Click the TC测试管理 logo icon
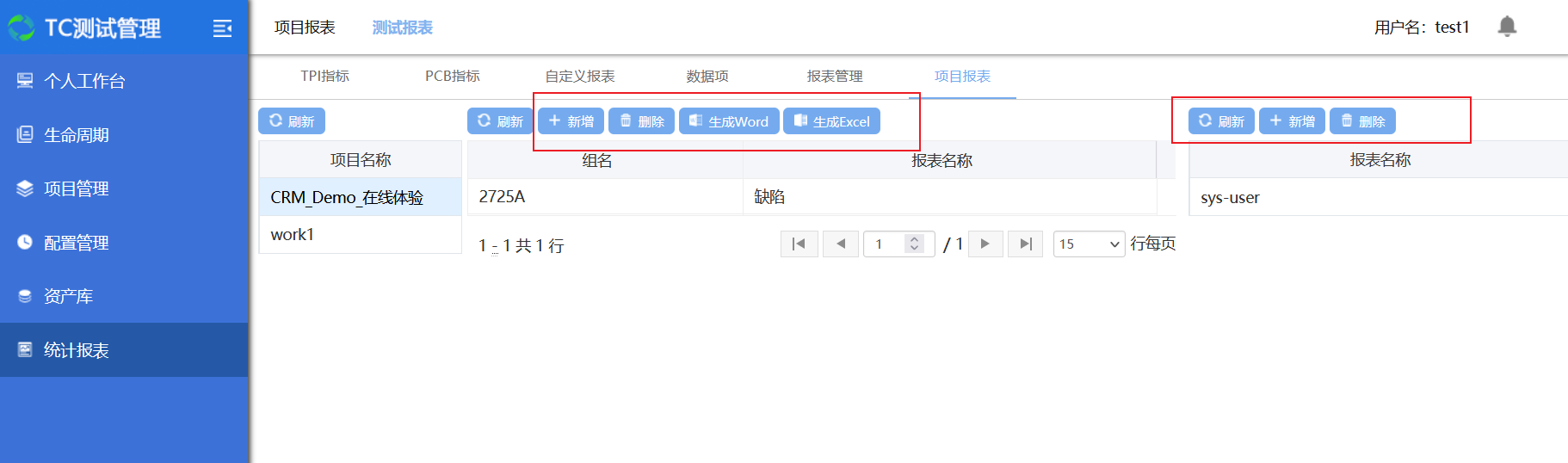 22,28
